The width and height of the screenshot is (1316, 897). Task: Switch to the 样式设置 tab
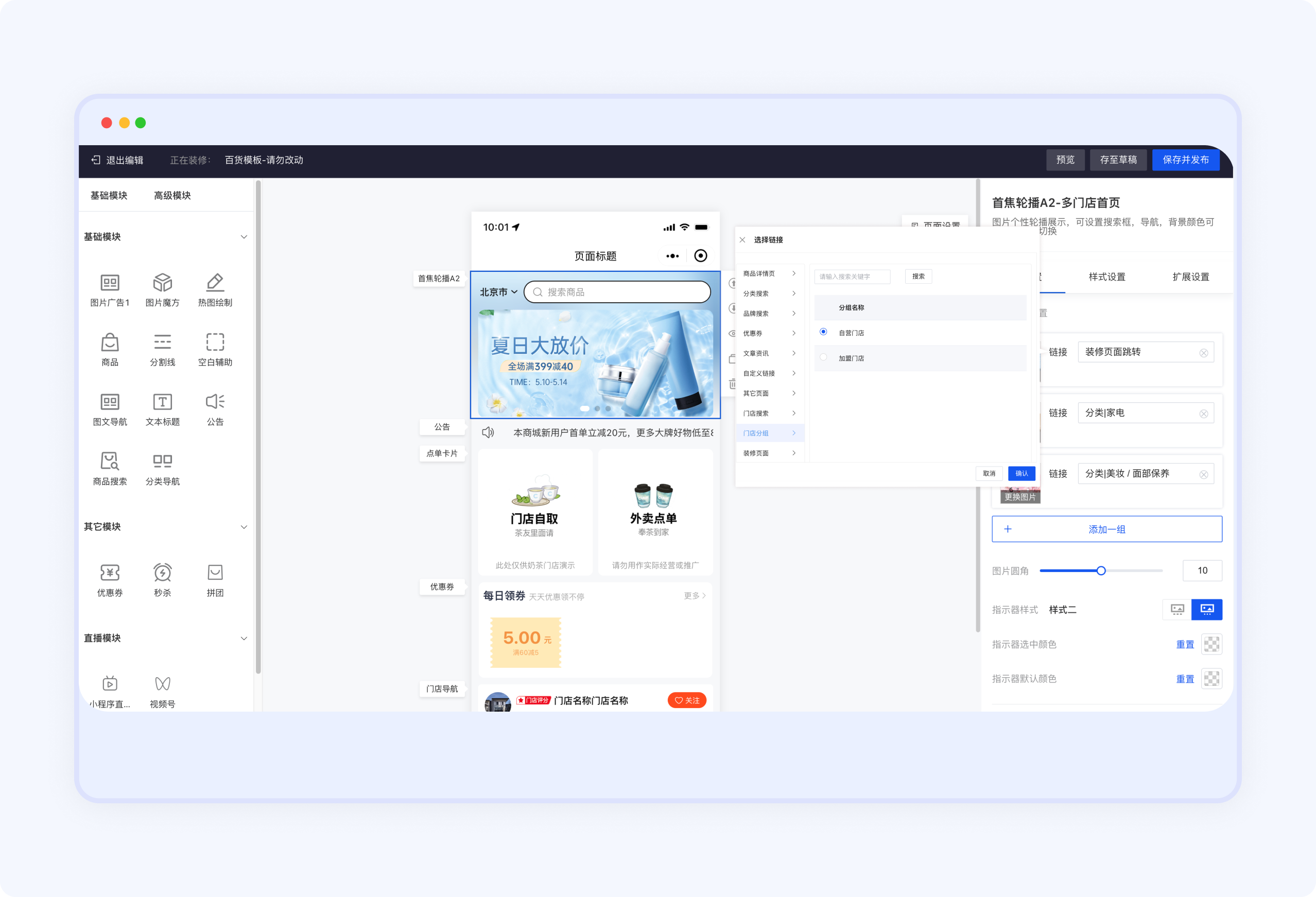point(1106,277)
